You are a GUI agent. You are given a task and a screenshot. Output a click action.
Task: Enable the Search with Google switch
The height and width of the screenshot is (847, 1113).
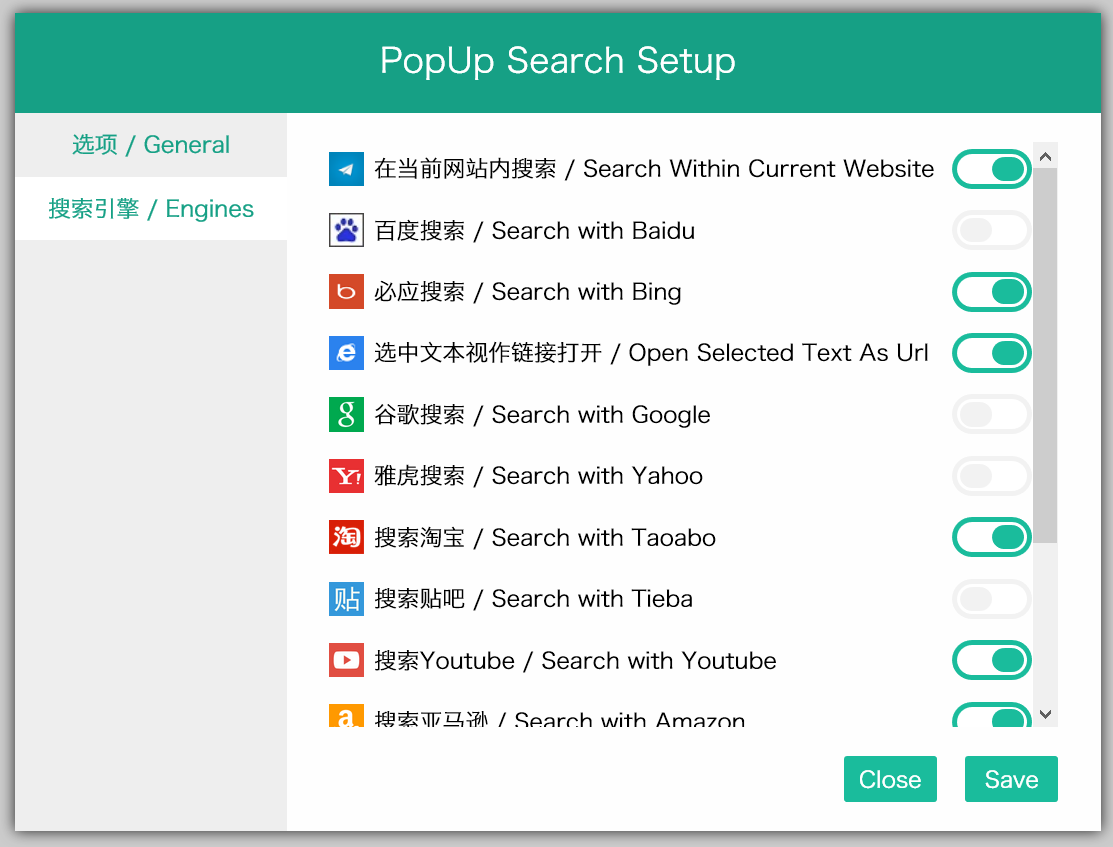pyautogui.click(x=992, y=415)
